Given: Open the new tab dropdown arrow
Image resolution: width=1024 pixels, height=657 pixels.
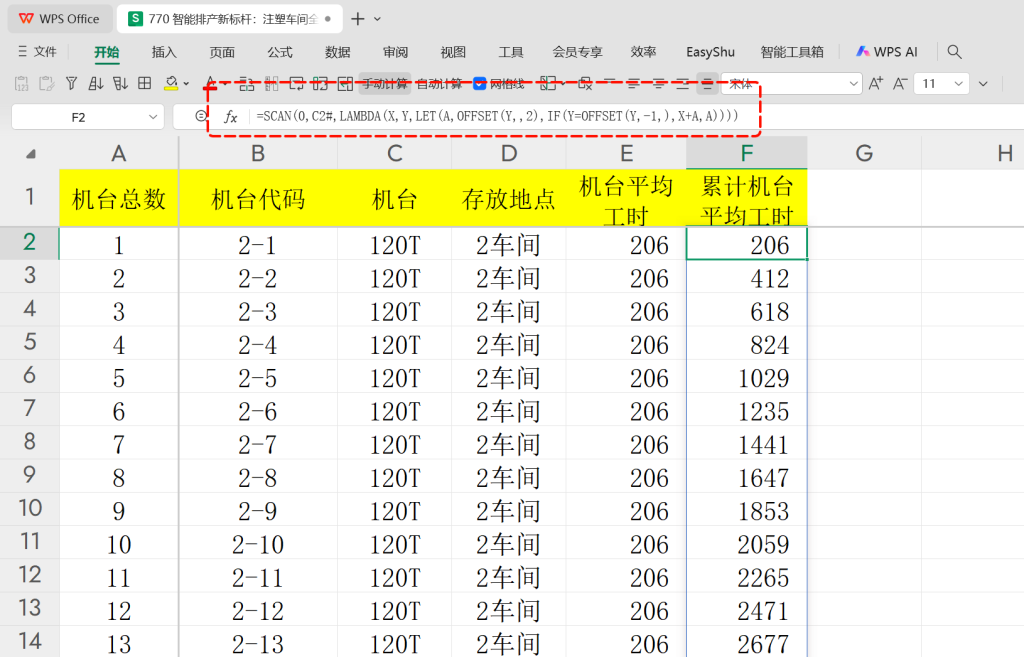Looking at the screenshot, I should [x=377, y=19].
